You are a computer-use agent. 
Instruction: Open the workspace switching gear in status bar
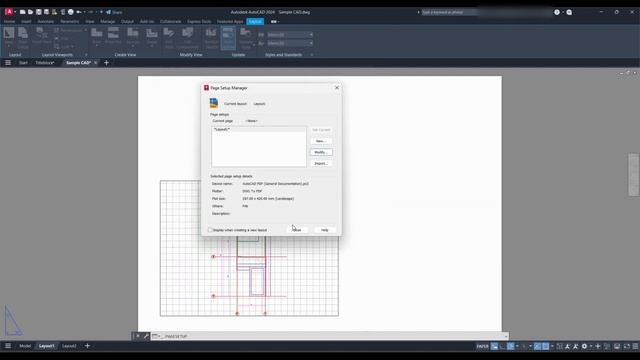pos(584,347)
